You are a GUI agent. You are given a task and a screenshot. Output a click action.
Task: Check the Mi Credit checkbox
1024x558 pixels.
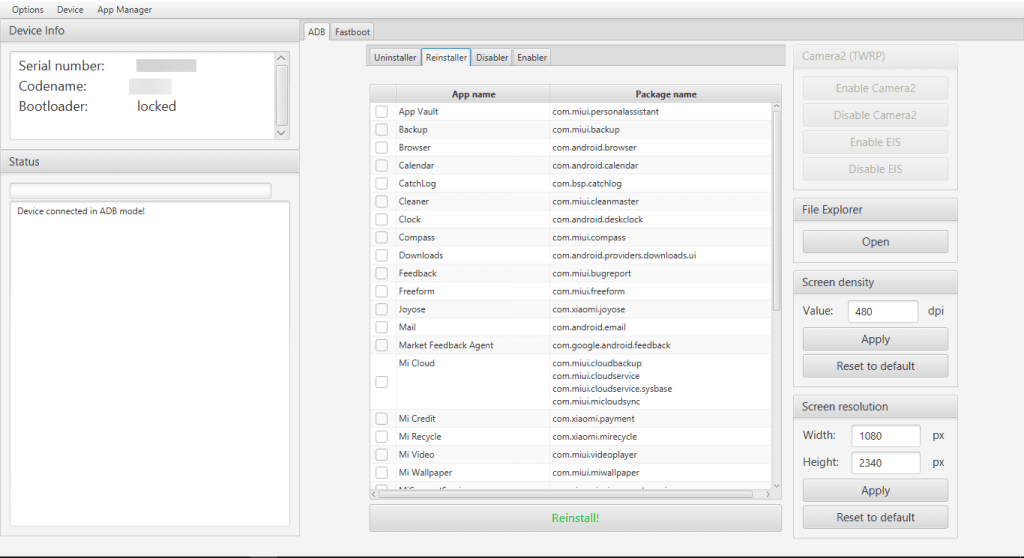tap(382, 419)
